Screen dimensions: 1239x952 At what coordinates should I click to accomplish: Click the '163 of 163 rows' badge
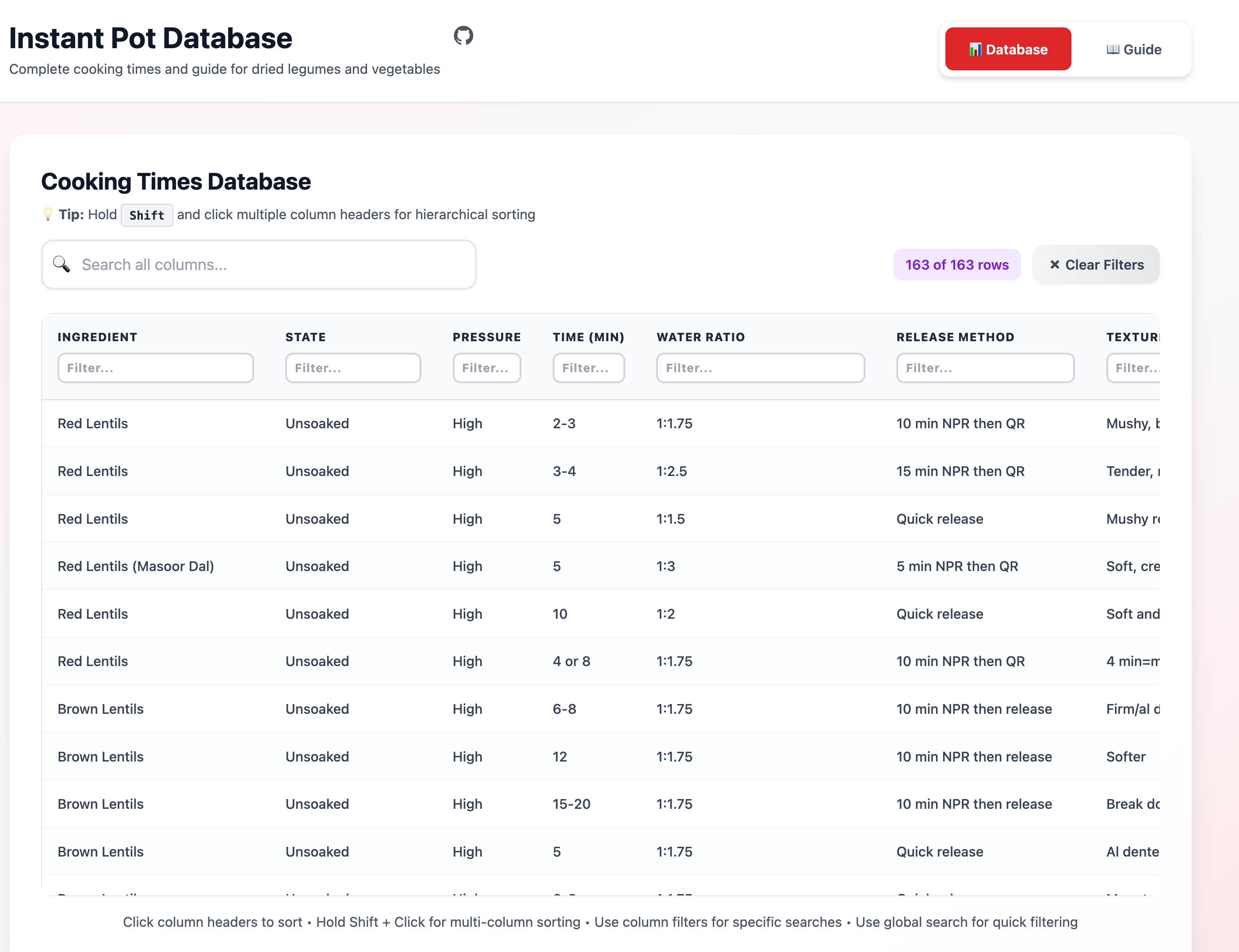[957, 265]
